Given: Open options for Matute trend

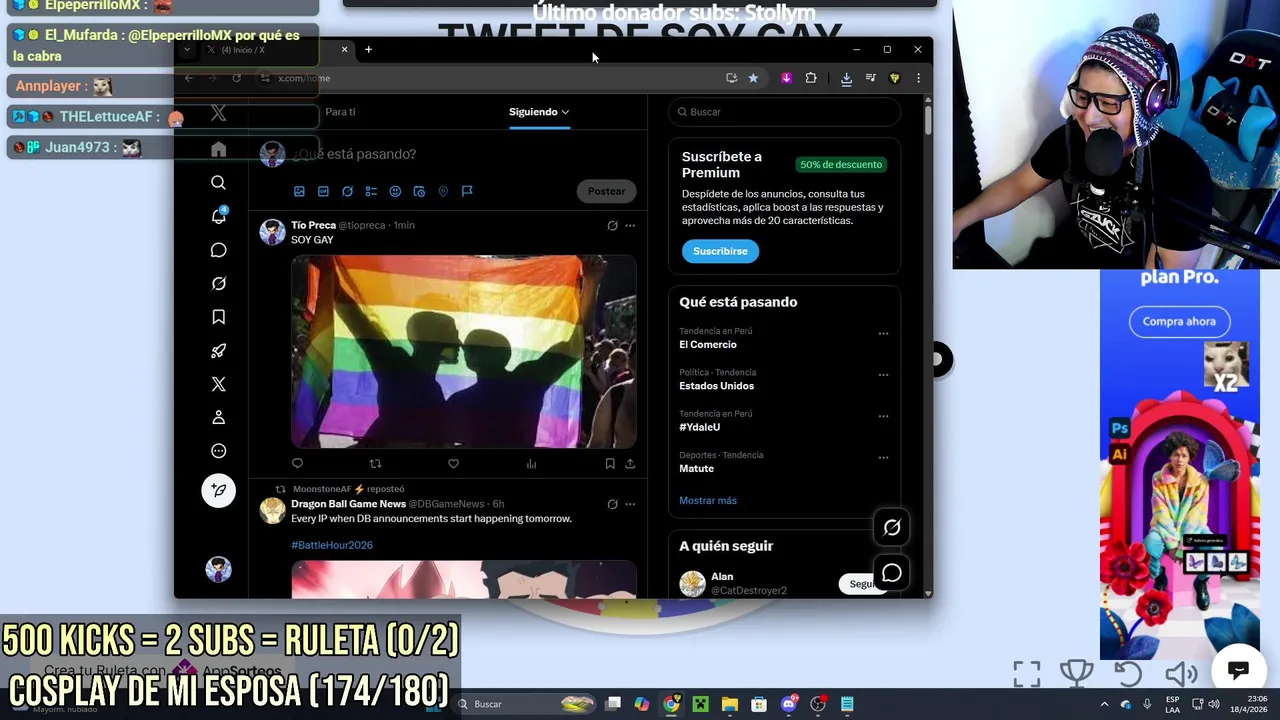Looking at the screenshot, I should (883, 458).
